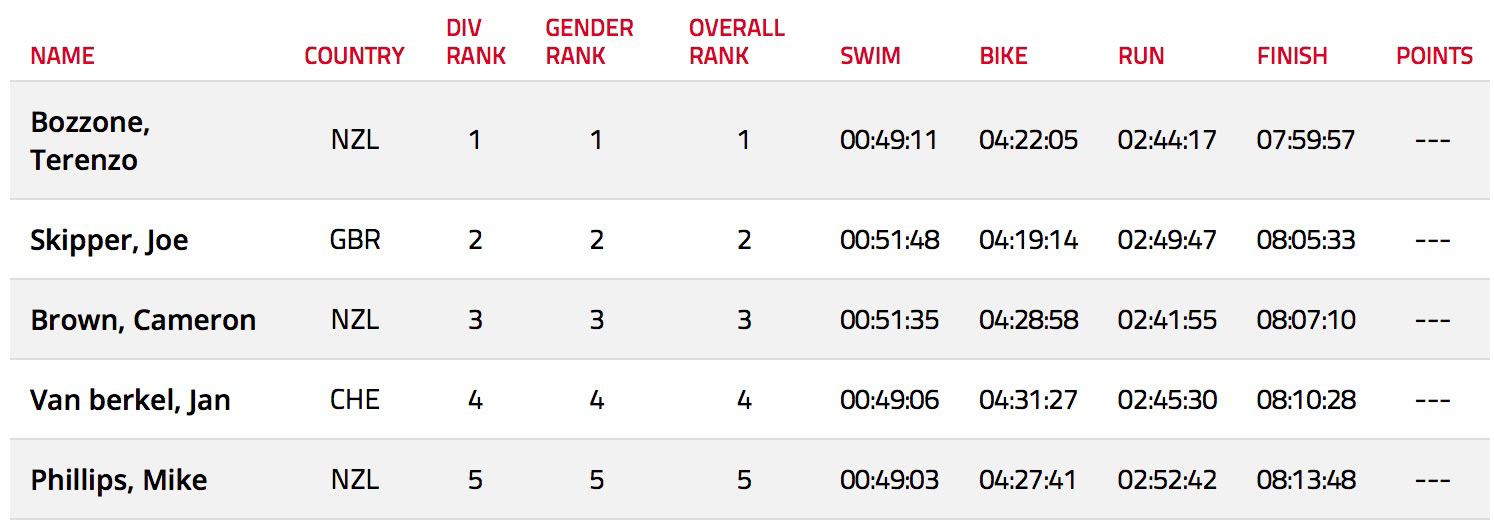Open Van berkel, Jan's results

click(x=130, y=400)
